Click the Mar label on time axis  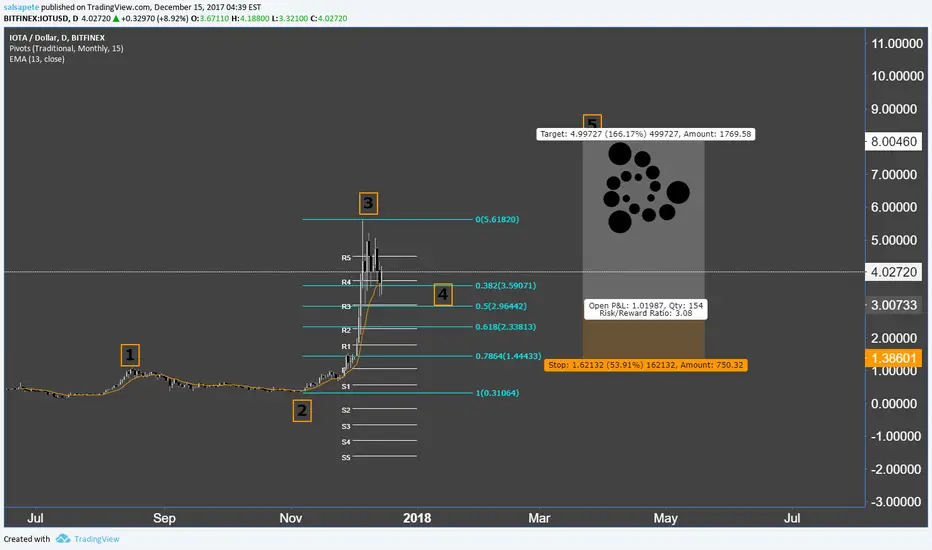539,518
